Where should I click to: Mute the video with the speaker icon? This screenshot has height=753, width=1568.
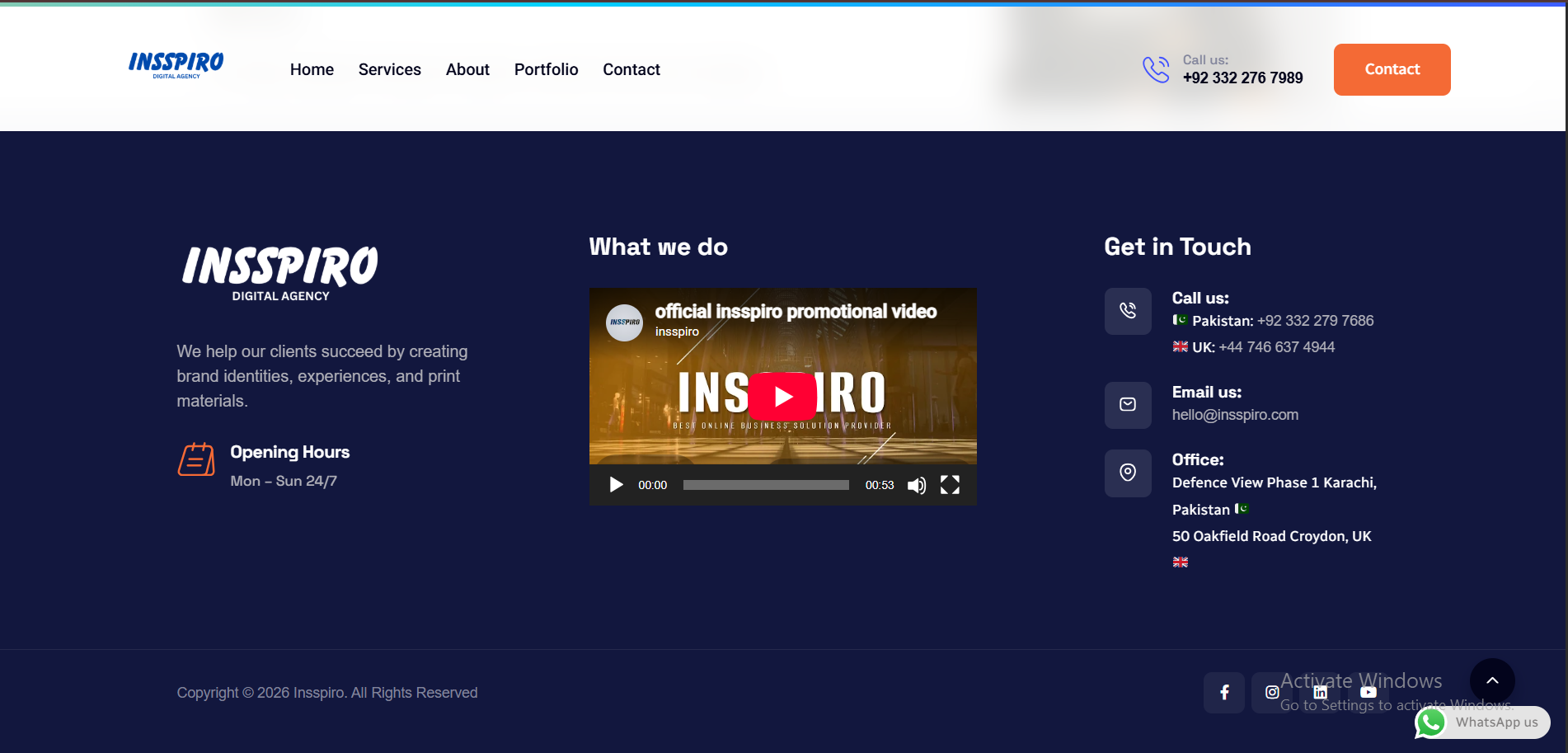[x=917, y=485]
